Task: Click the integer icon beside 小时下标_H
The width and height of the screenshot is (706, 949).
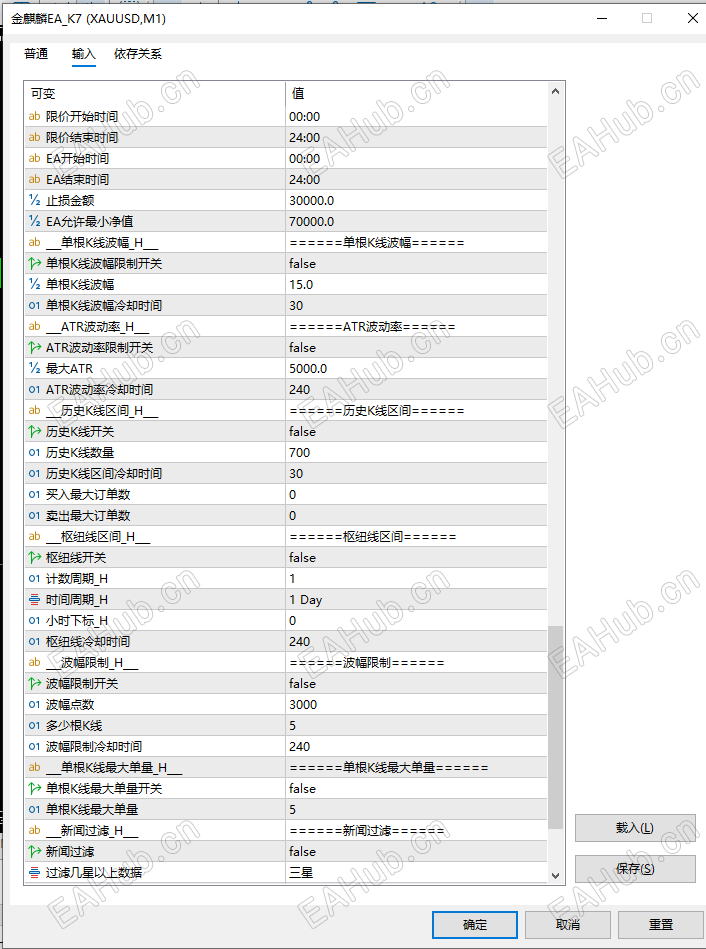Action: (x=35, y=620)
